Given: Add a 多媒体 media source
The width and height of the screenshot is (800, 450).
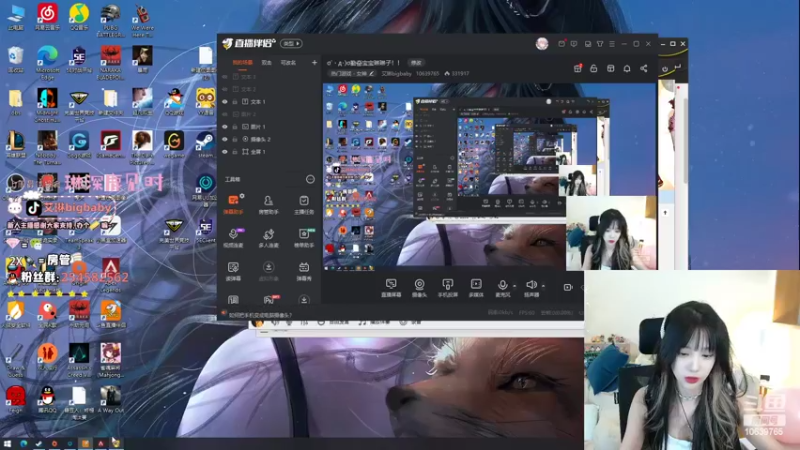Looking at the screenshot, I should coord(476,288).
